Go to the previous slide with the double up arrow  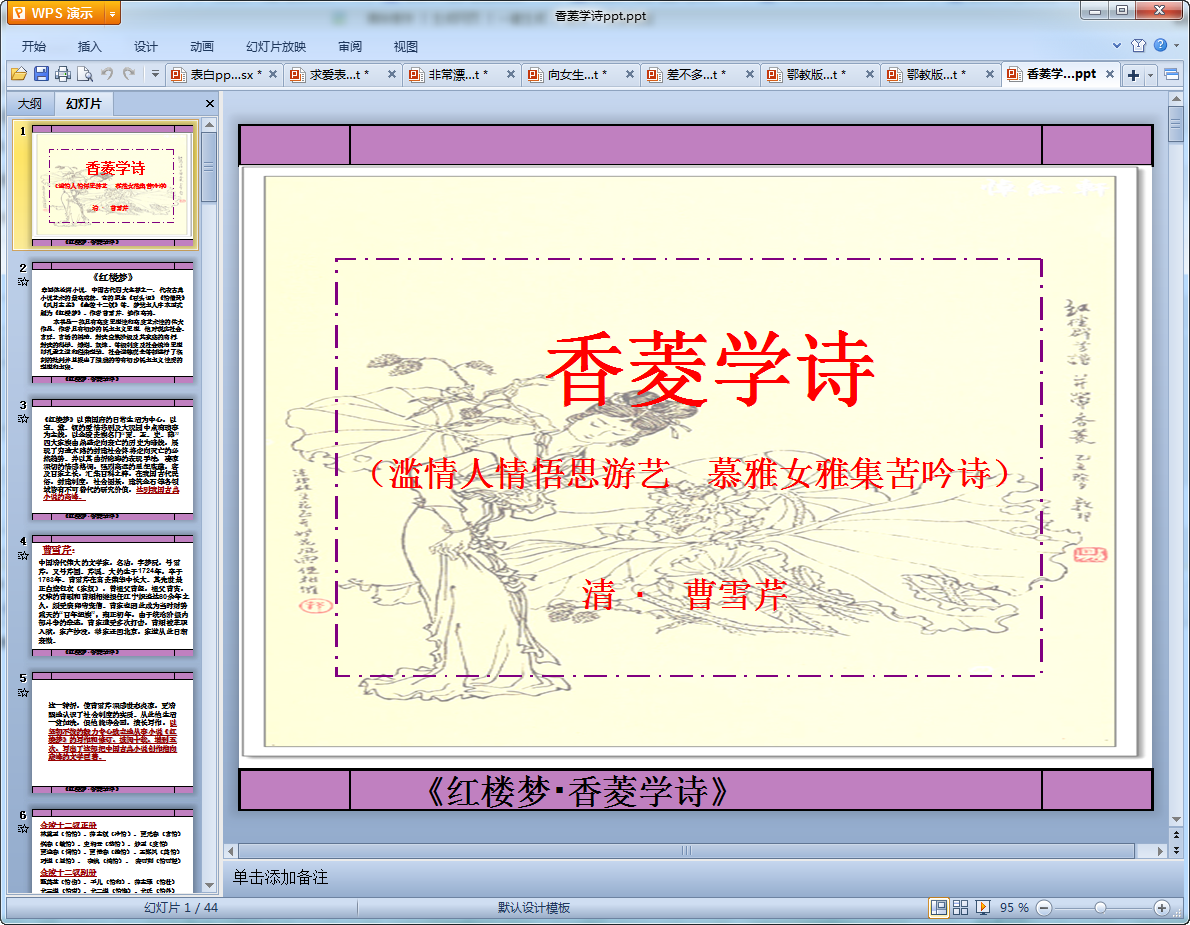click(x=1176, y=835)
